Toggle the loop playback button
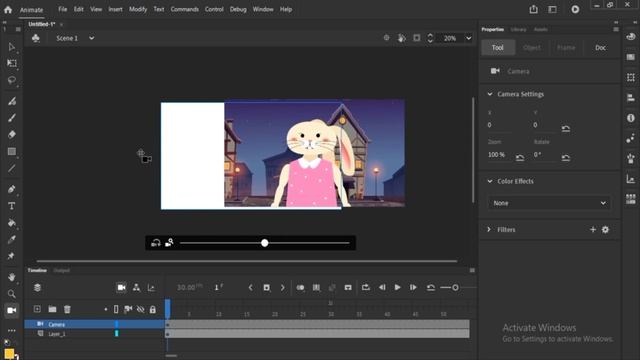This screenshot has width=640, height=360. click(x=366, y=288)
